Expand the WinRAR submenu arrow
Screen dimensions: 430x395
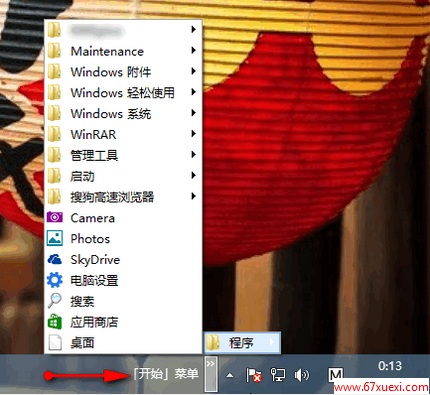[x=193, y=134]
